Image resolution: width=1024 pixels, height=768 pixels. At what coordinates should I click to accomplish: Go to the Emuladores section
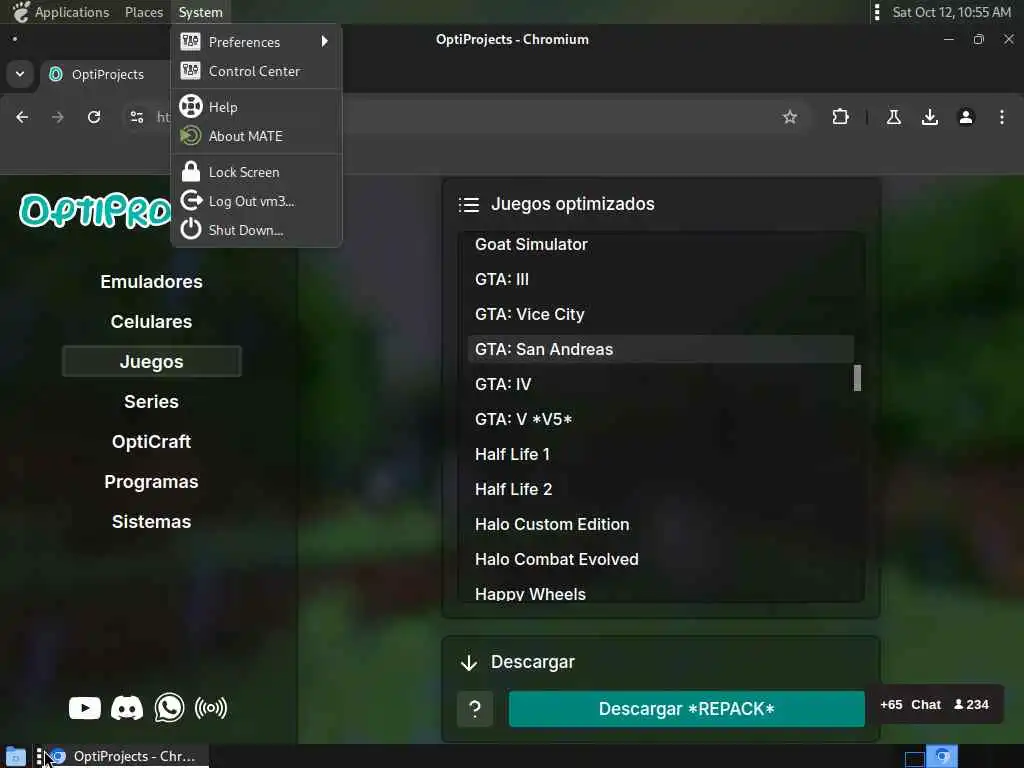152,281
